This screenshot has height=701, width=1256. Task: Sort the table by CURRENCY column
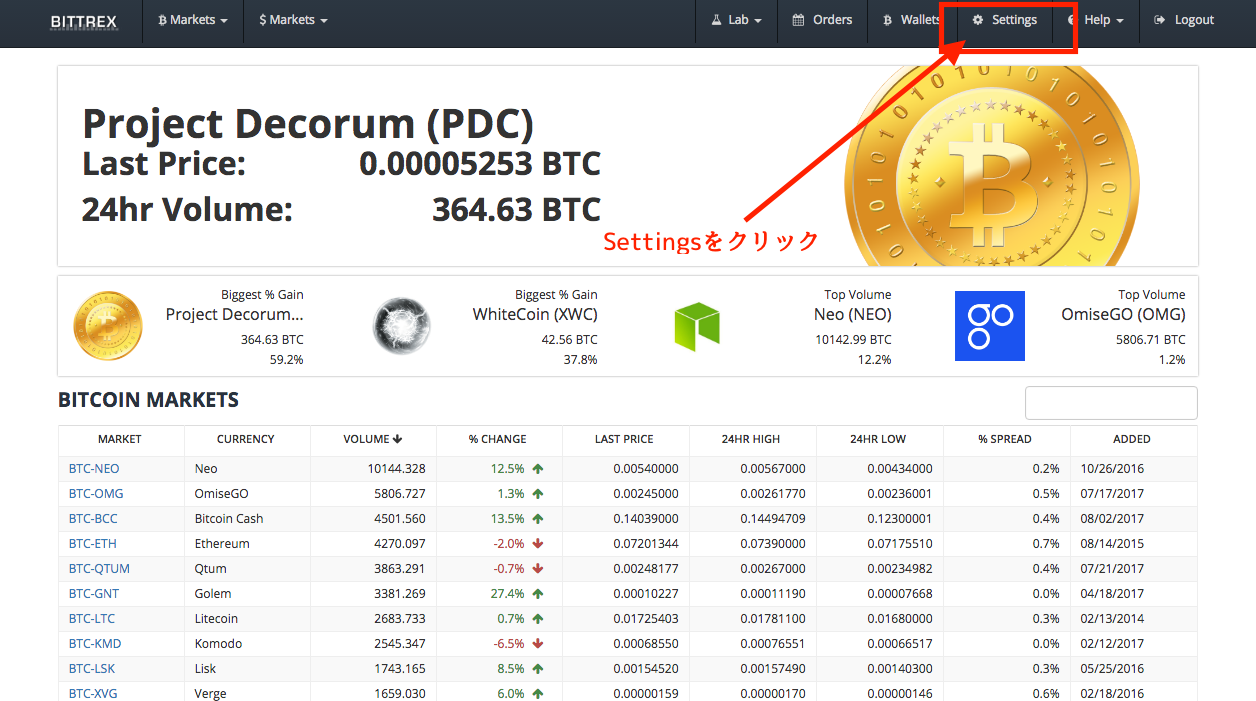click(246, 439)
